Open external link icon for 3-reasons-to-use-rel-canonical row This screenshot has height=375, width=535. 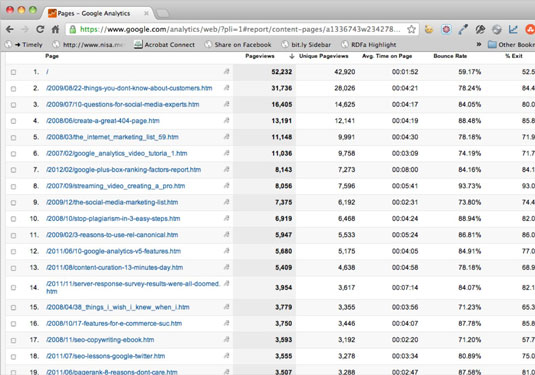(x=226, y=235)
